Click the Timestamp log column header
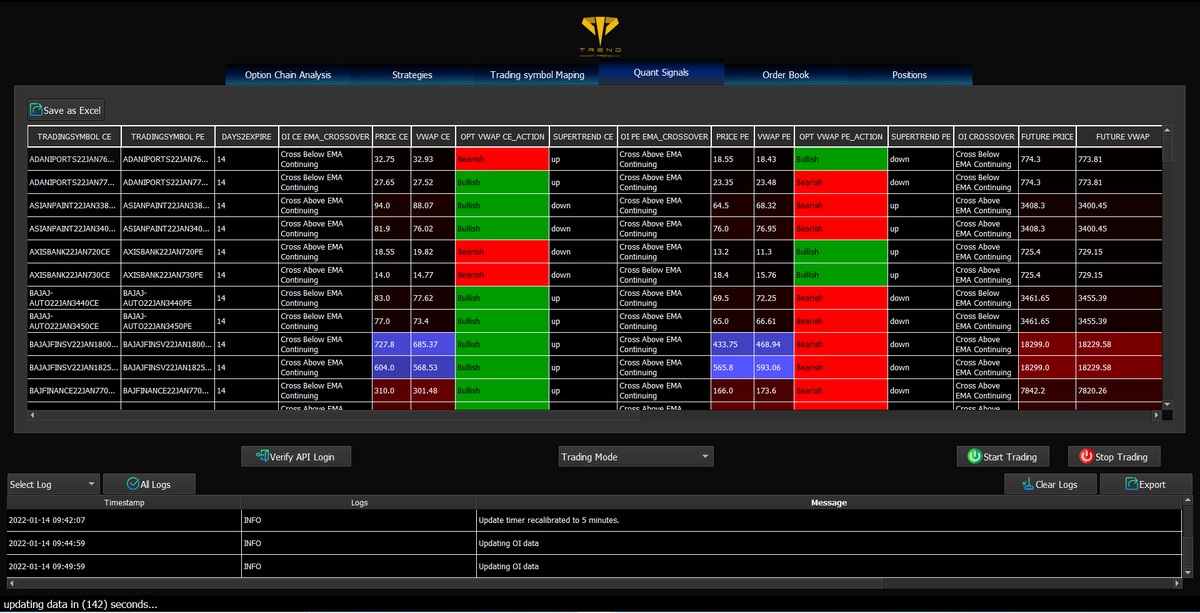 (124, 502)
